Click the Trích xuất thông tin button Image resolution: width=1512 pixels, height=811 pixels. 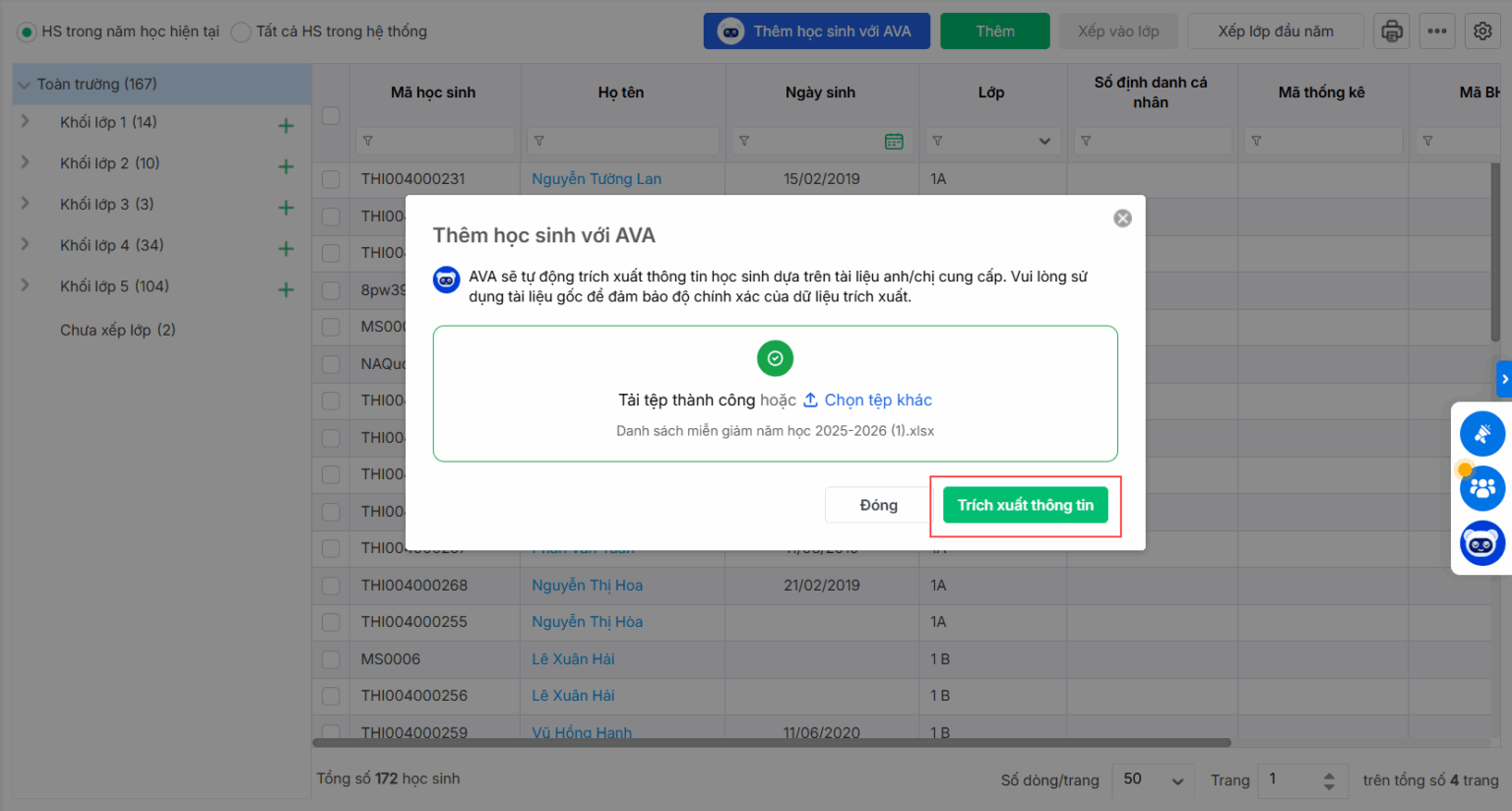coord(1025,505)
